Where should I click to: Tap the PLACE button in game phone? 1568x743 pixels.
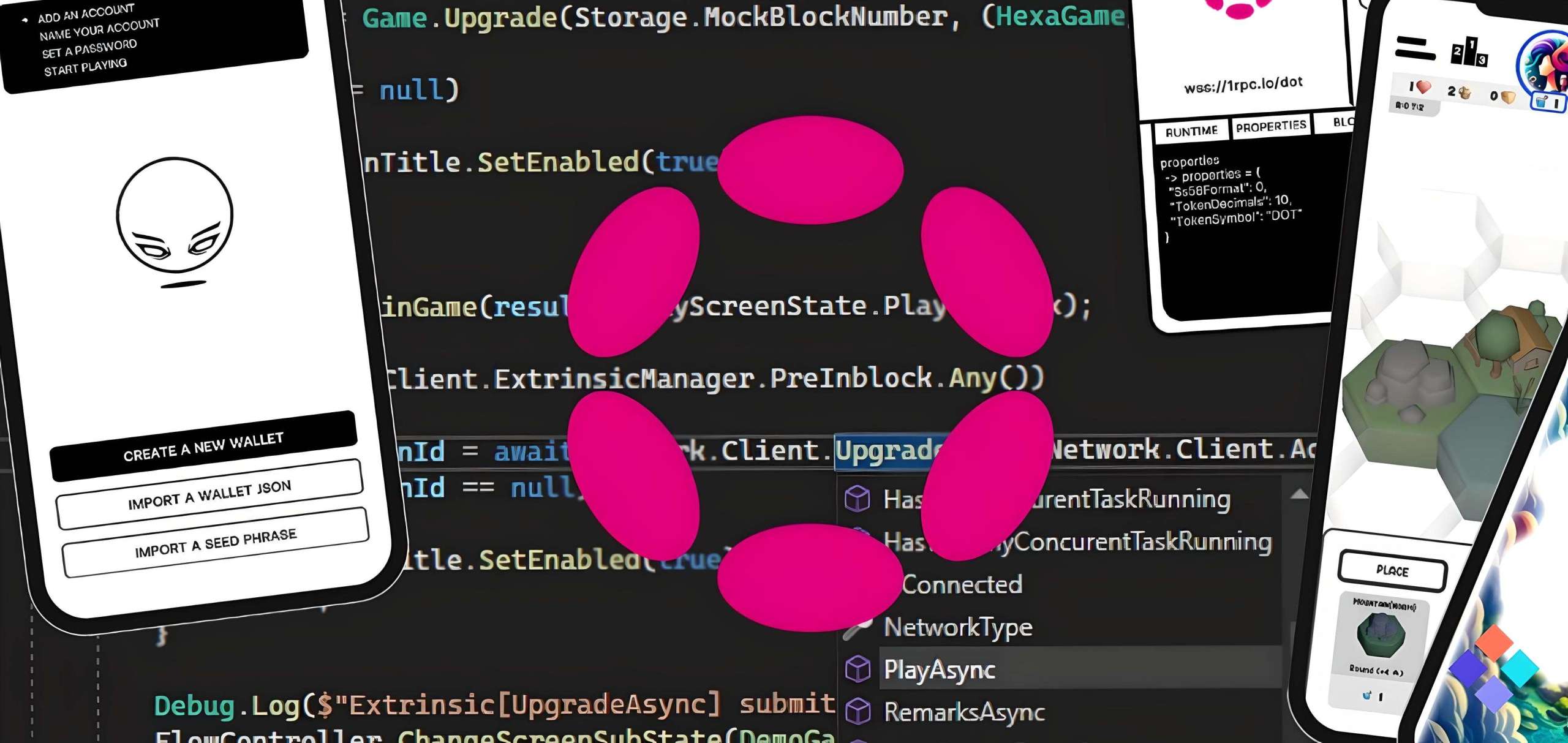pos(1393,571)
